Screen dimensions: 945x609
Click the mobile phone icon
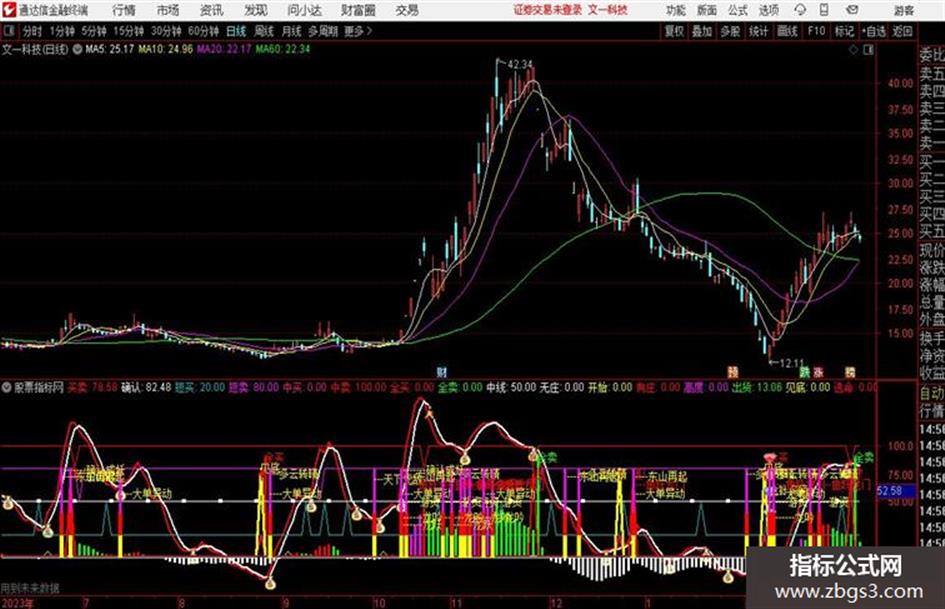[x=824, y=10]
